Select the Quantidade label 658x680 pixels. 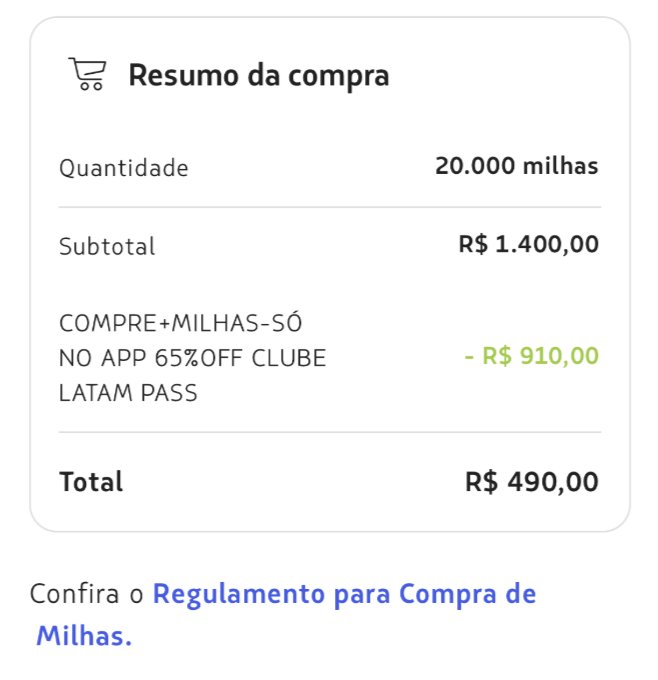124,168
